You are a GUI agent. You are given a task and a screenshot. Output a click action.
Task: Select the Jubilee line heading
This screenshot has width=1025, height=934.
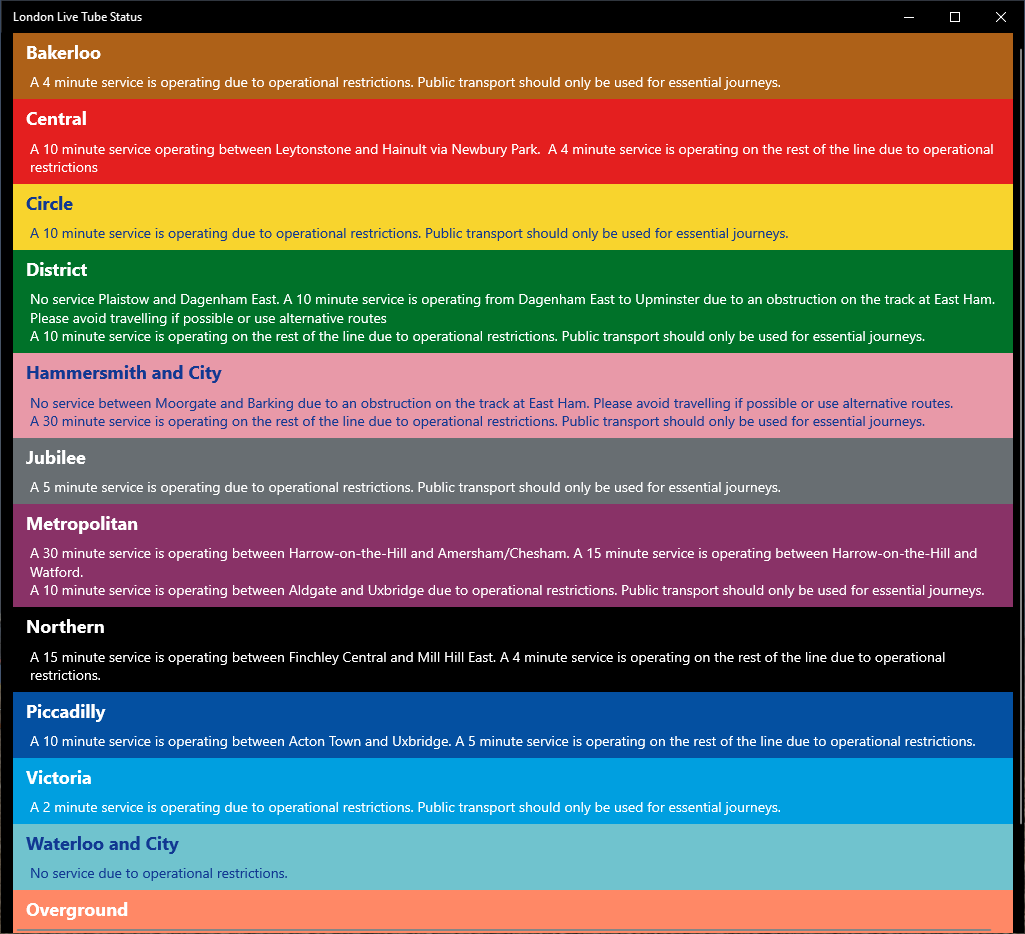[56, 458]
